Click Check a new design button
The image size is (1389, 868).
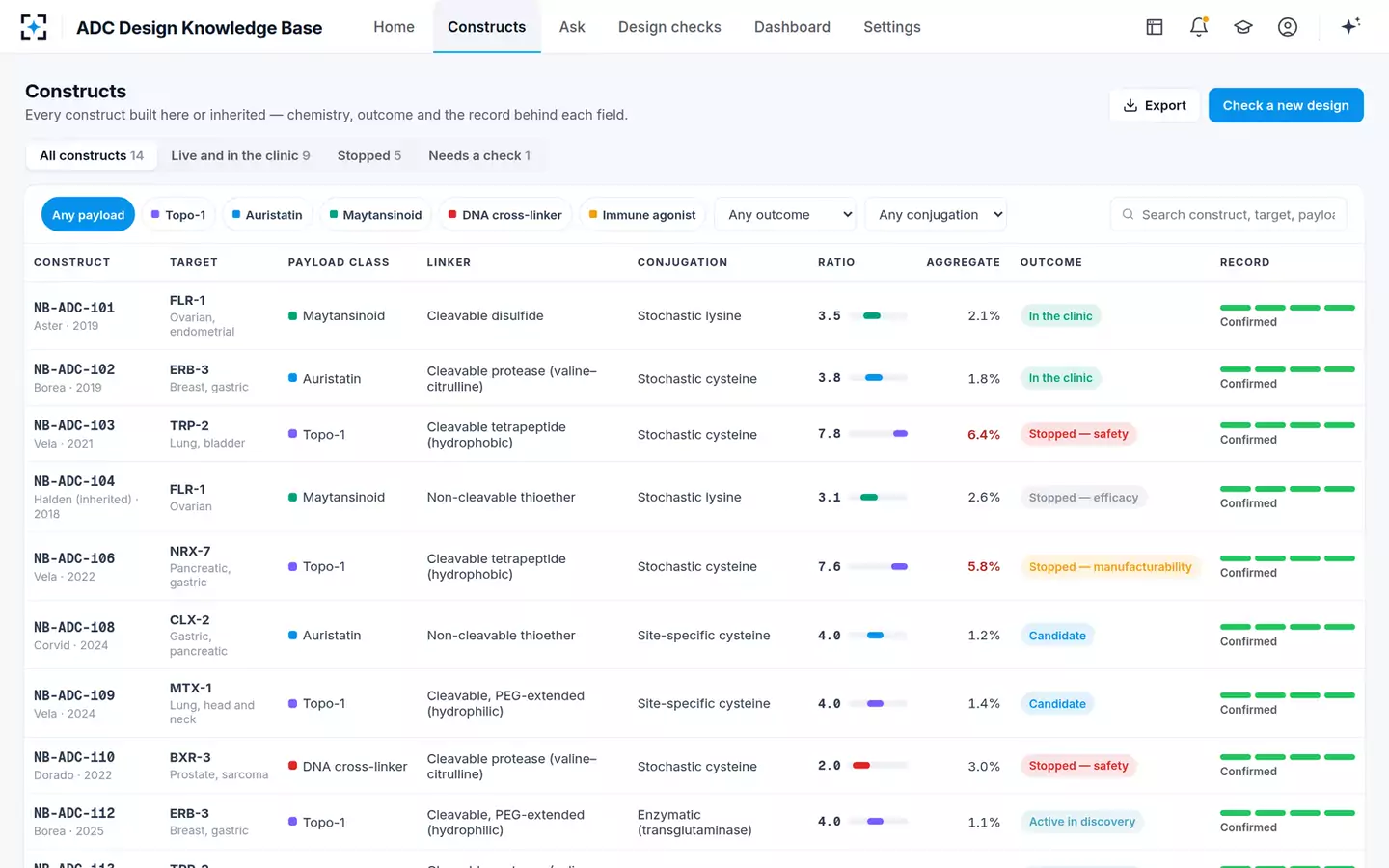[x=1286, y=105]
